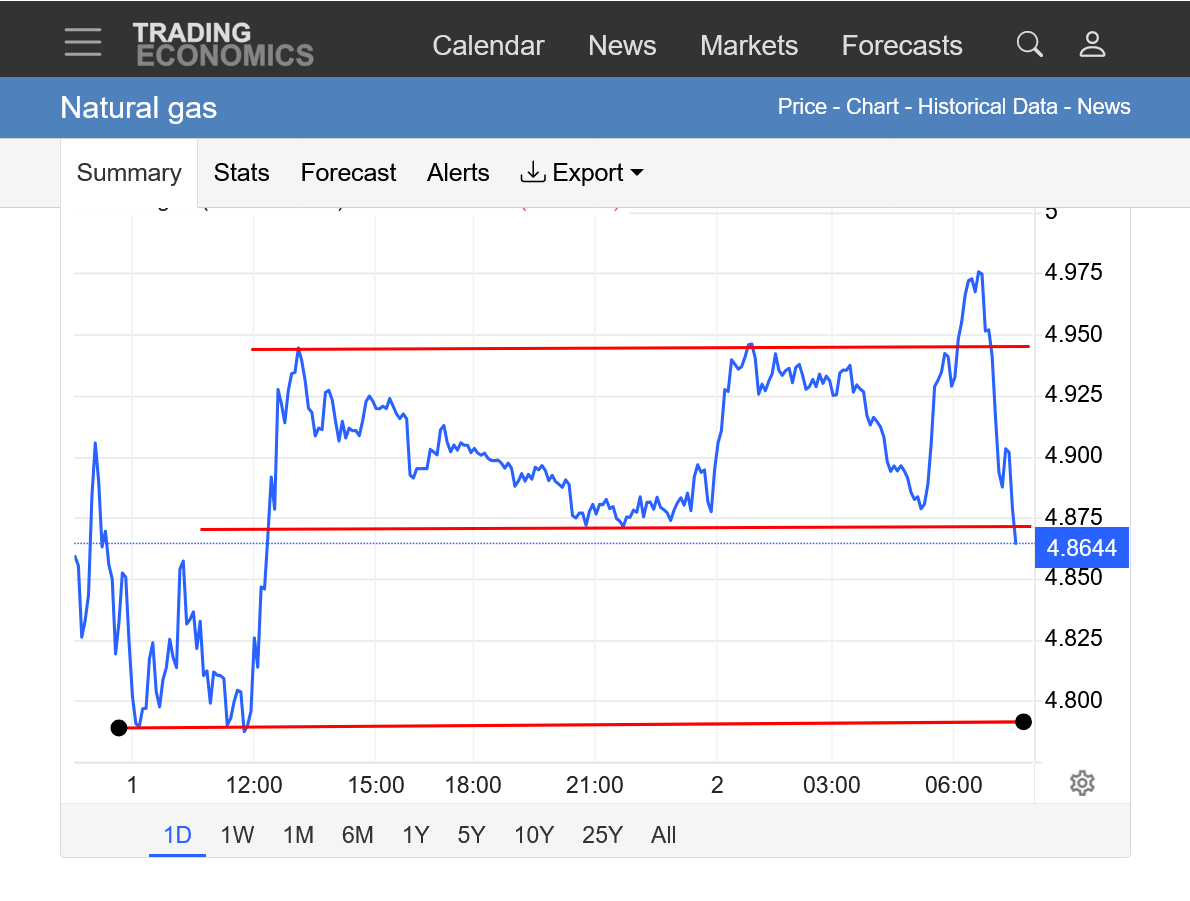Click the left black trendline endpoint
The height and width of the screenshot is (901, 1190).
coord(119,727)
